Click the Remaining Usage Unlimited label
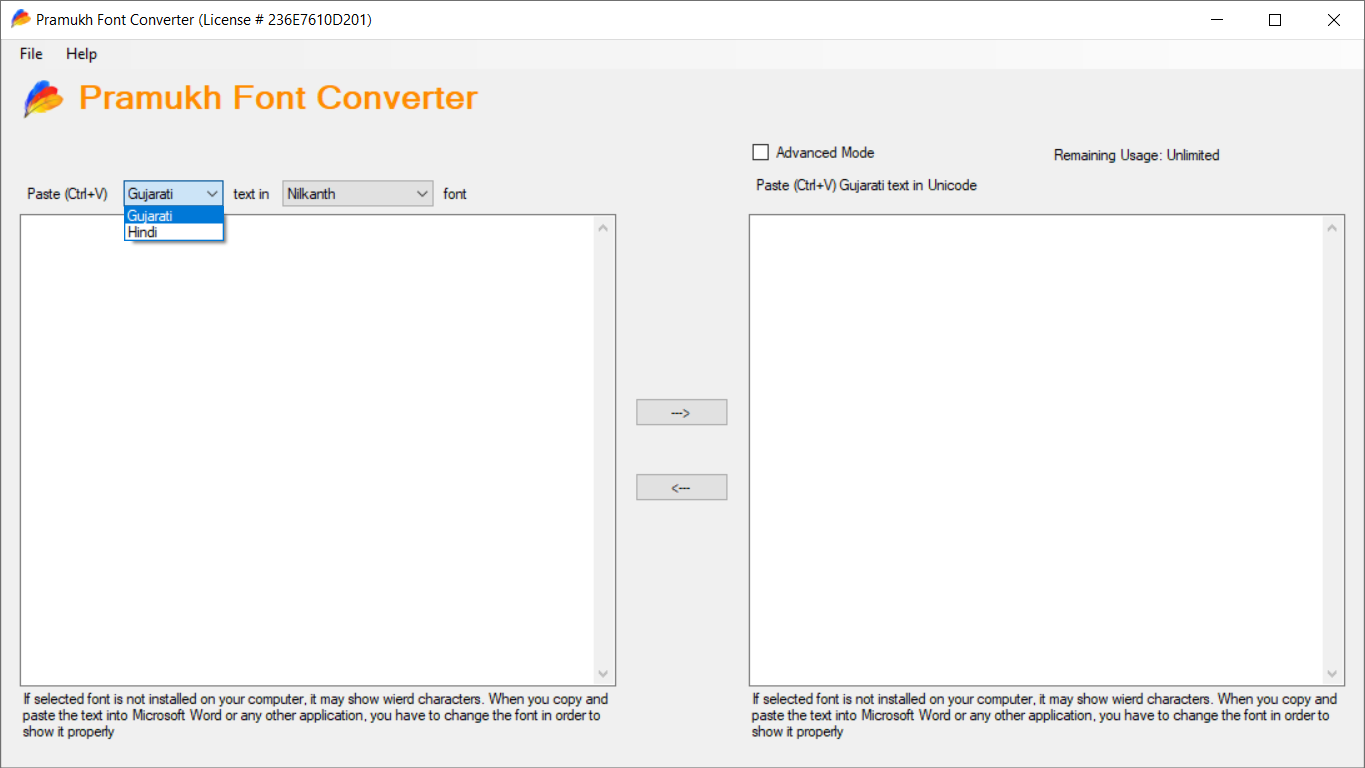The height and width of the screenshot is (768, 1365). (x=1136, y=155)
